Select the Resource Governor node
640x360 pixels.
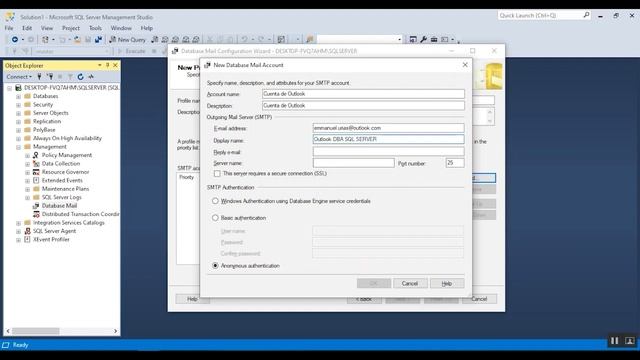click(65, 172)
